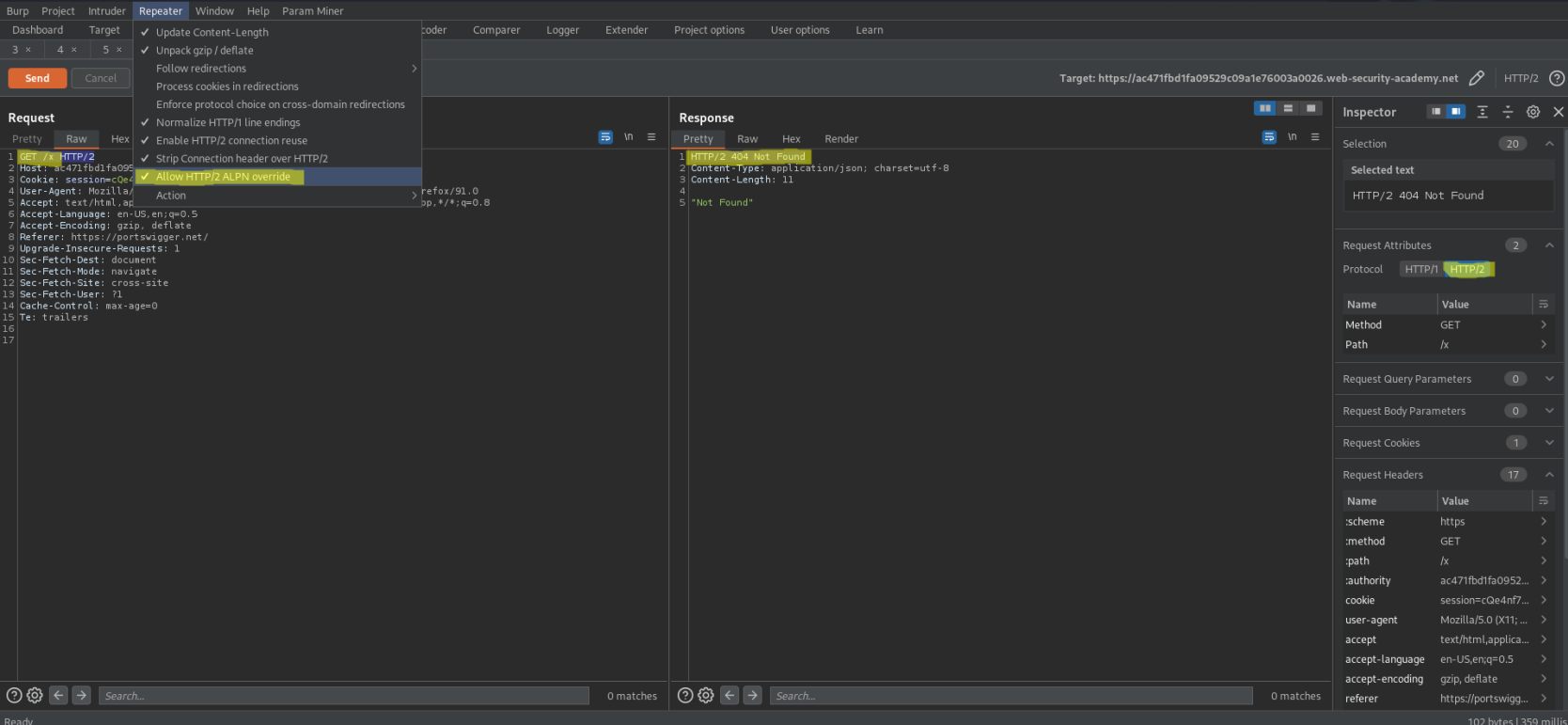
Task: Click the response search input field
Action: pyautogui.click(x=1011, y=696)
